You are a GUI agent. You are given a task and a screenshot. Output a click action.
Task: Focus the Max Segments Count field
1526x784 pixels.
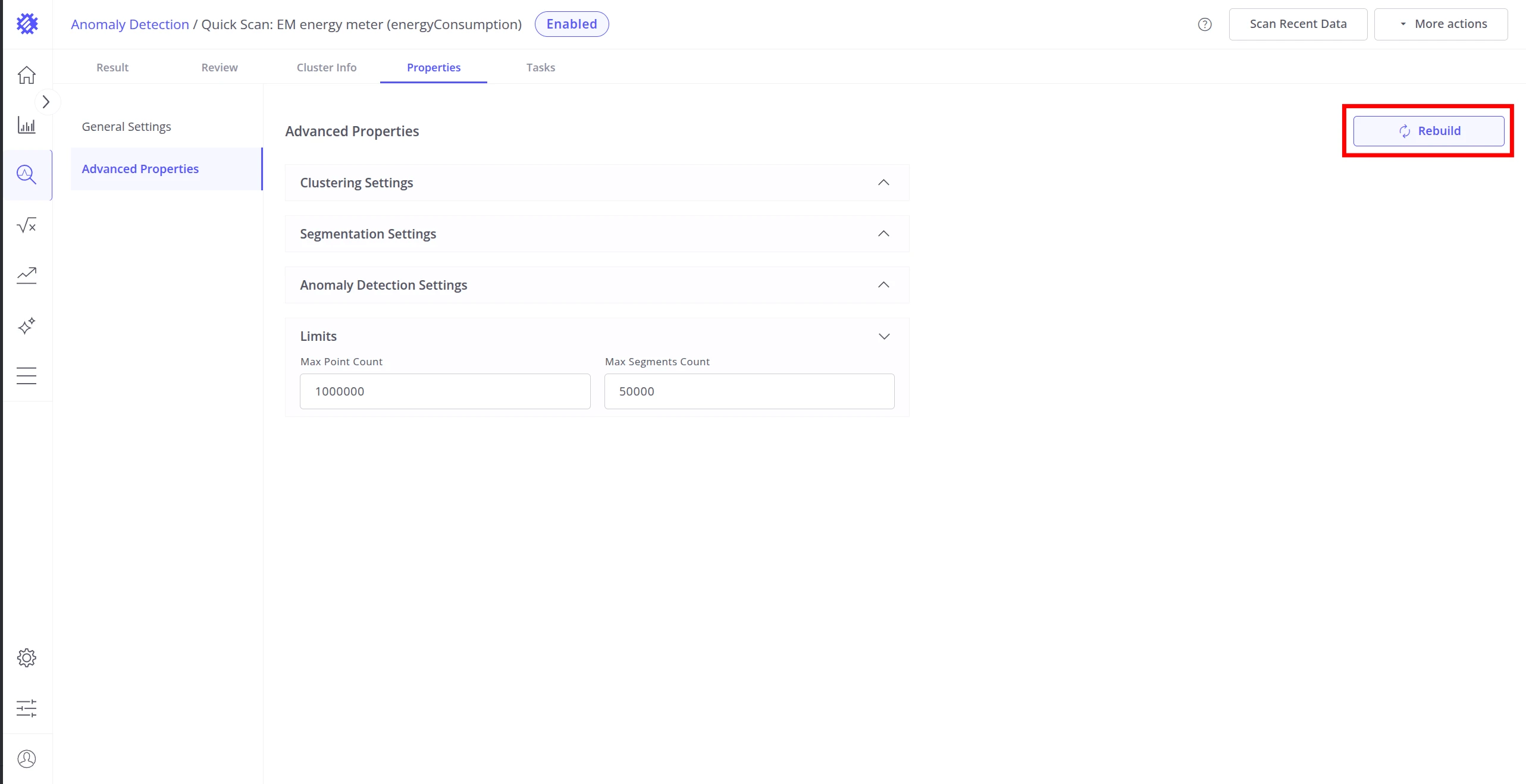coord(750,391)
